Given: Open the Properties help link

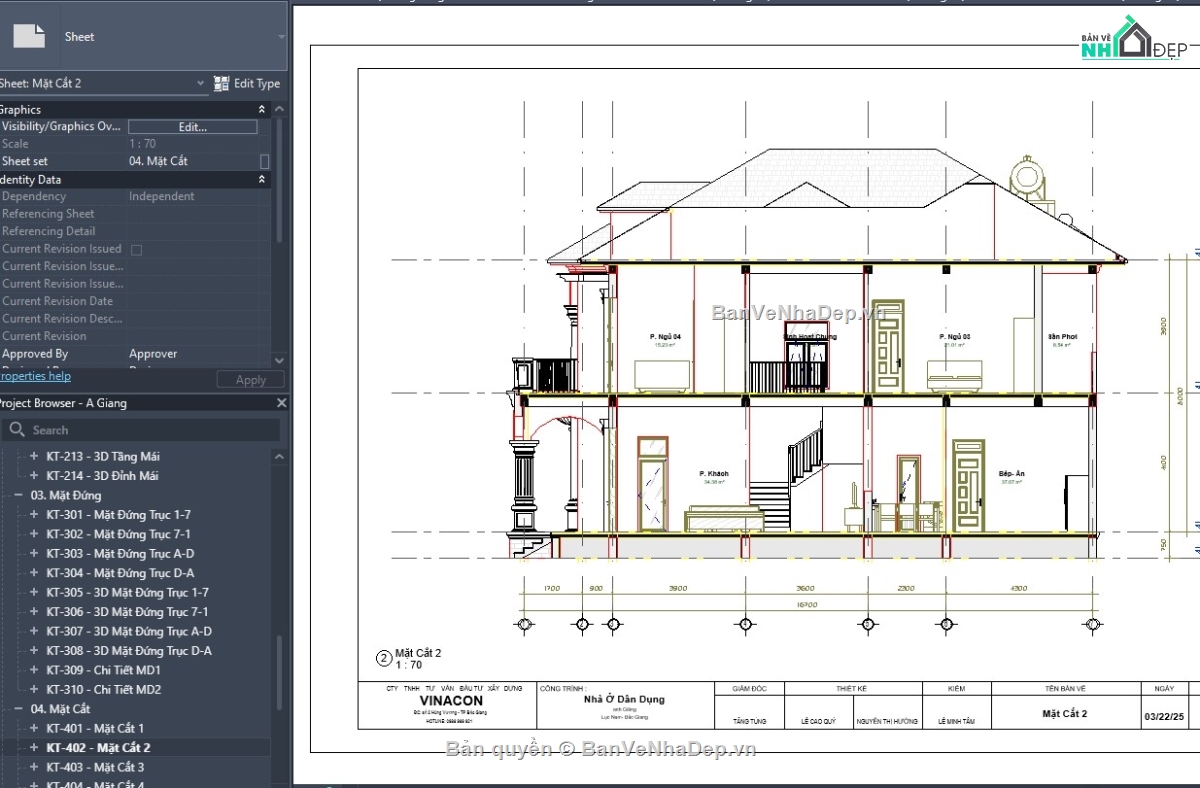Looking at the screenshot, I should 35,376.
